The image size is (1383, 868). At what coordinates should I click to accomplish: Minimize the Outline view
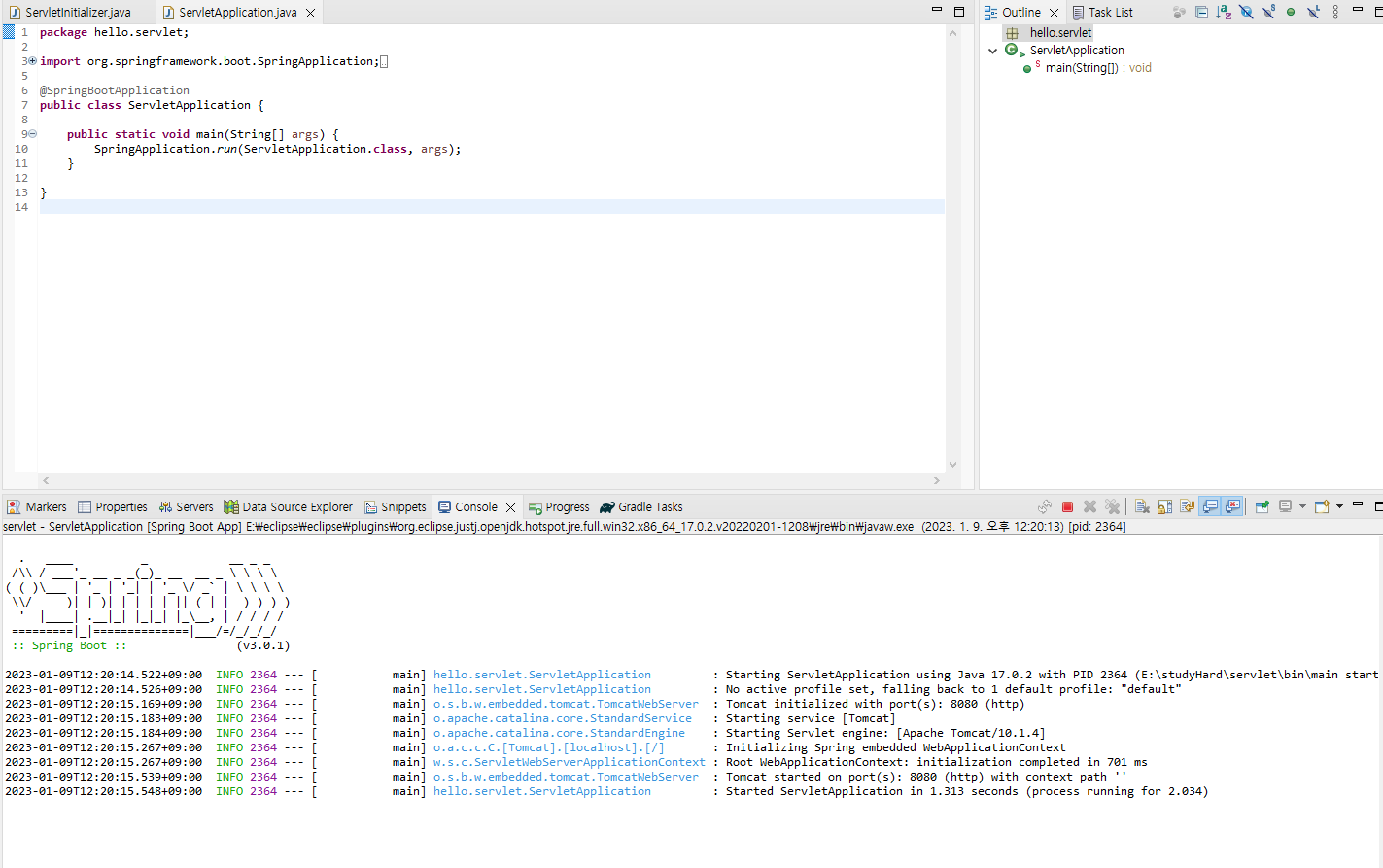tap(1358, 9)
